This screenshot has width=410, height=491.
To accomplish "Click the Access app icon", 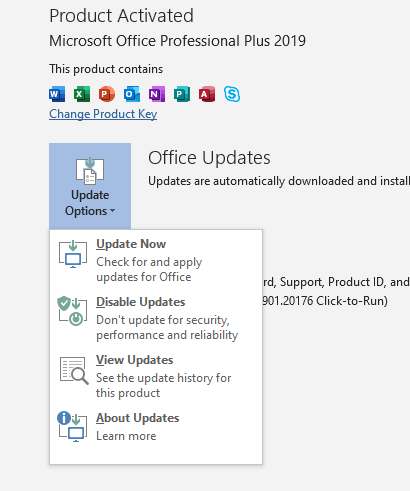I will click(207, 94).
